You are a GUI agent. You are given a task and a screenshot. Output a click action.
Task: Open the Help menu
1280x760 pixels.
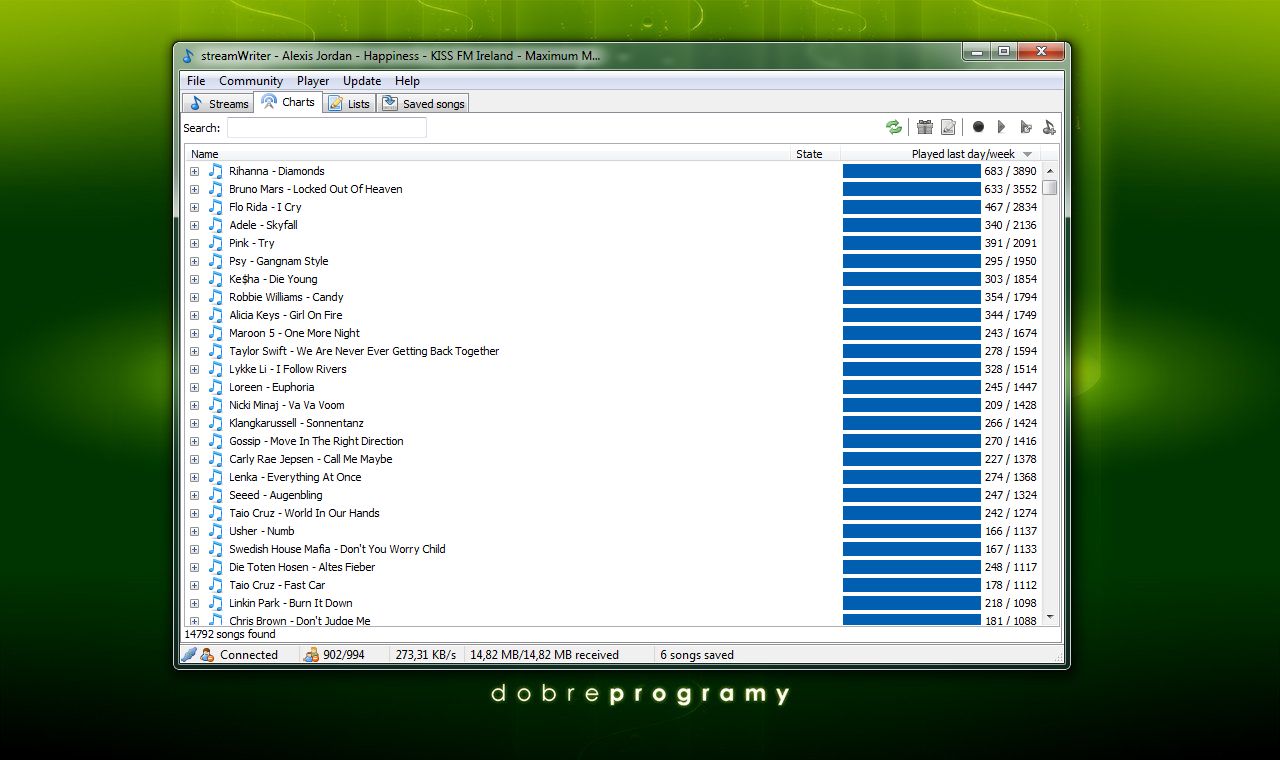click(x=407, y=81)
